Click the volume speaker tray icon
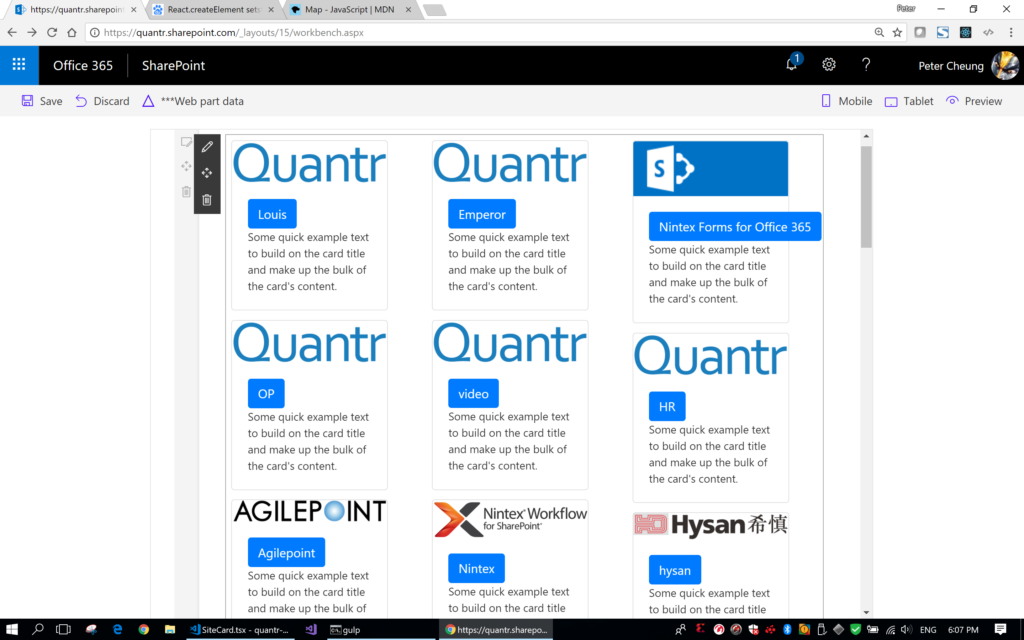 coord(906,630)
